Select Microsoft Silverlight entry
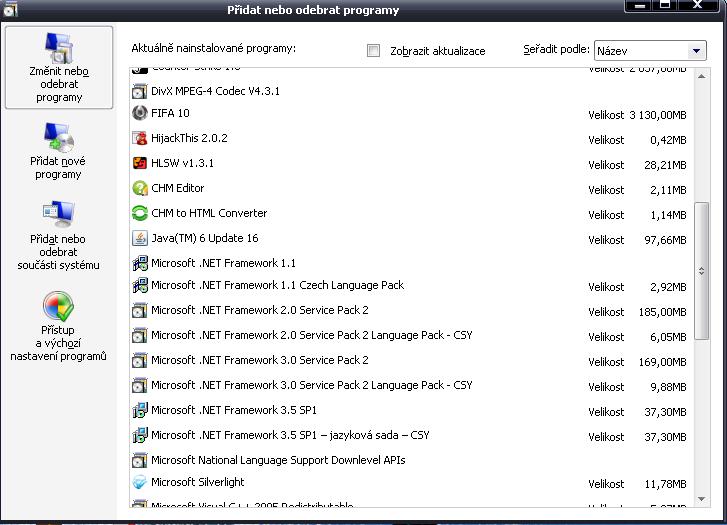 [409, 482]
